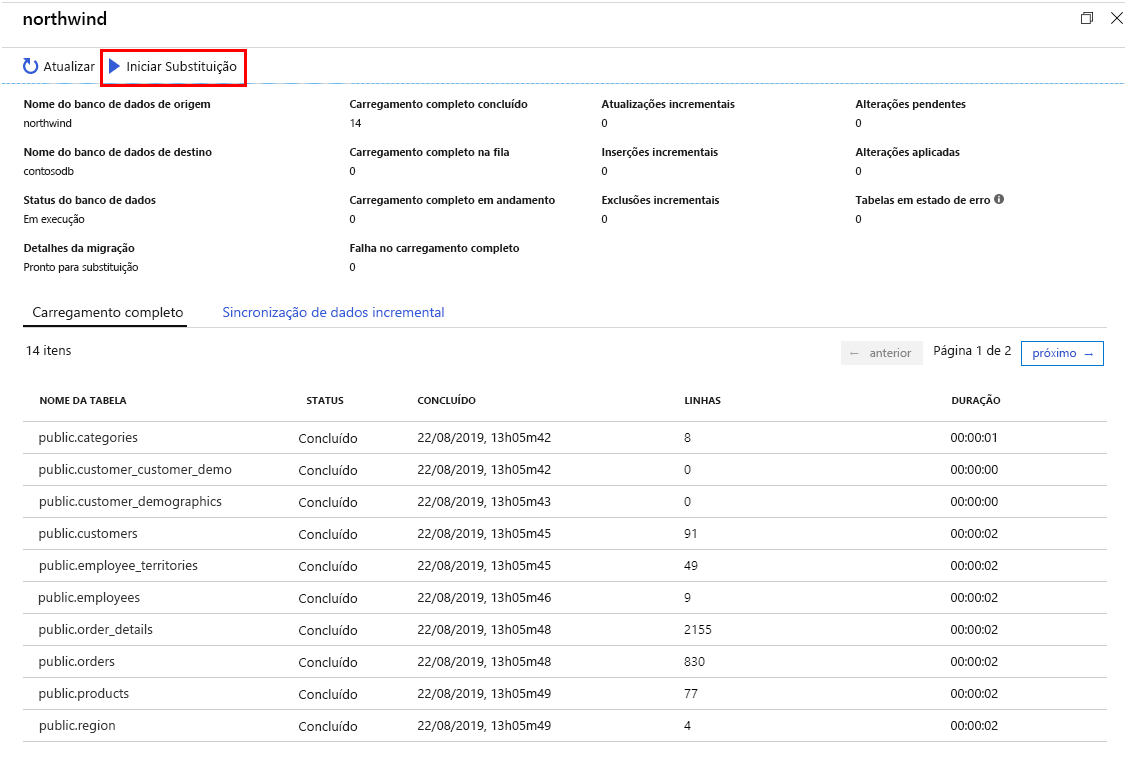
Task: Click Exclusões incrementais label
Action: (x=660, y=200)
